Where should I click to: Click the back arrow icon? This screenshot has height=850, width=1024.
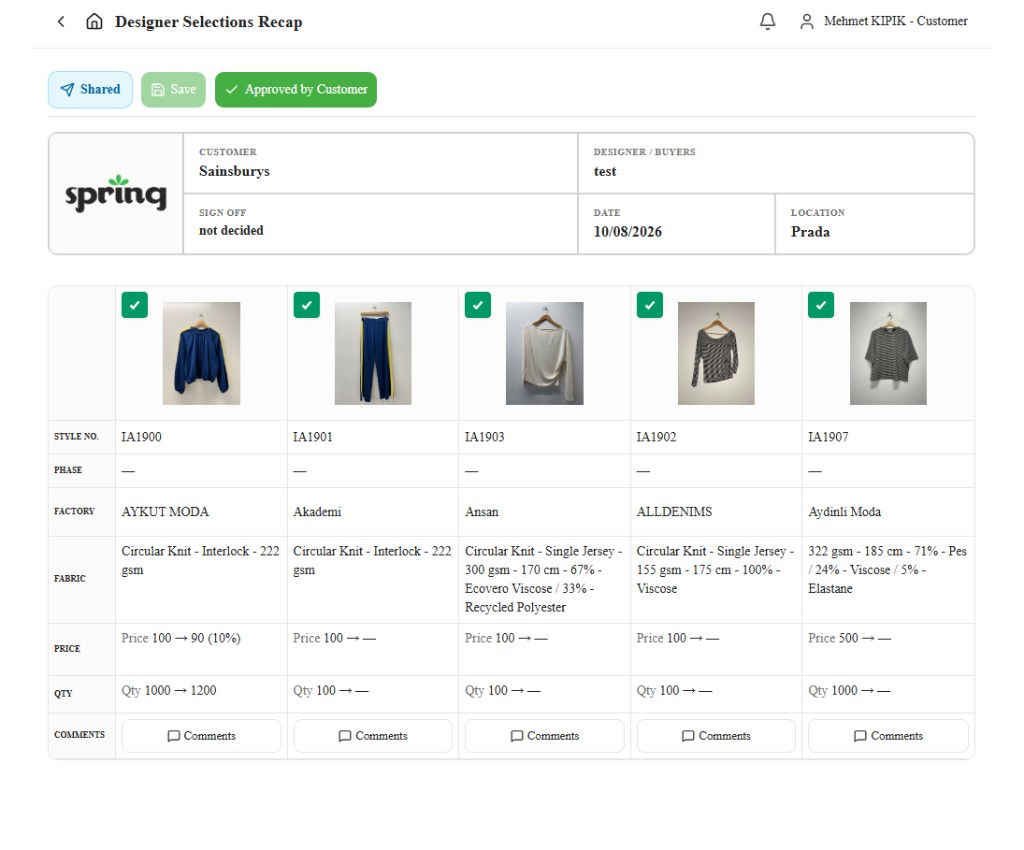(x=61, y=22)
